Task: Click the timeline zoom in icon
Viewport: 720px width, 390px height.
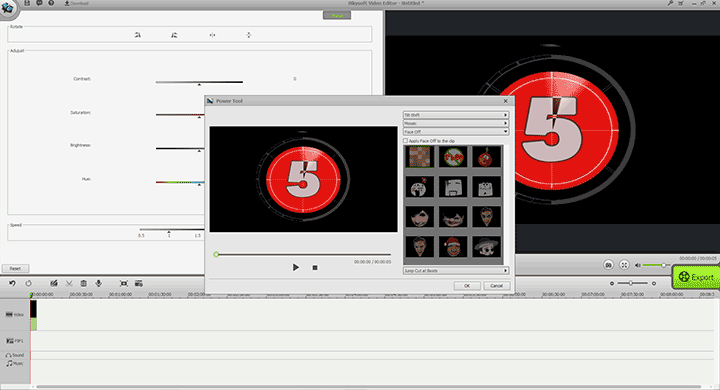Action: (654, 283)
